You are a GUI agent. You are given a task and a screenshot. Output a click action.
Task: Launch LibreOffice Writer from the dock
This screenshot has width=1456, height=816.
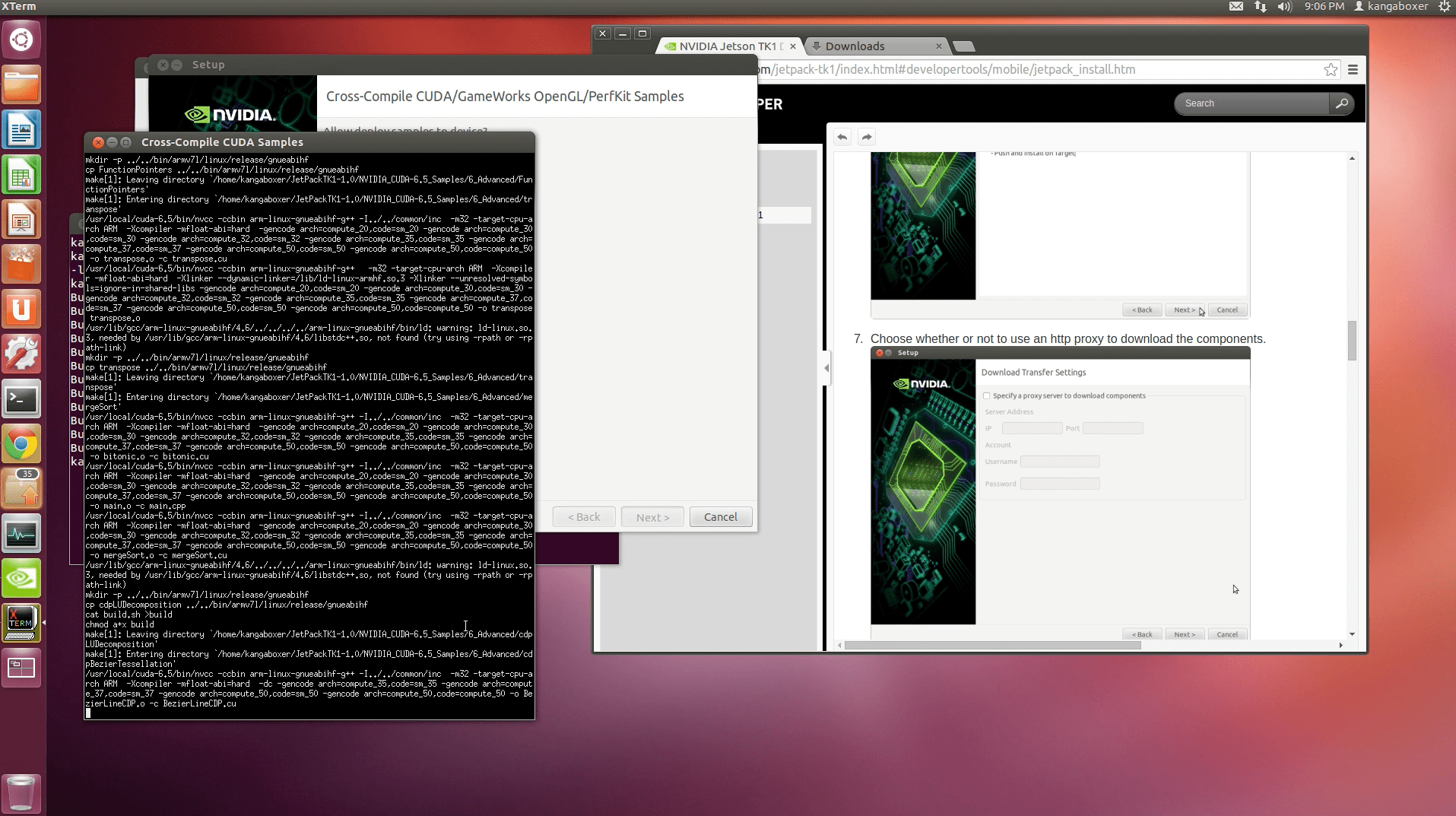(21, 130)
